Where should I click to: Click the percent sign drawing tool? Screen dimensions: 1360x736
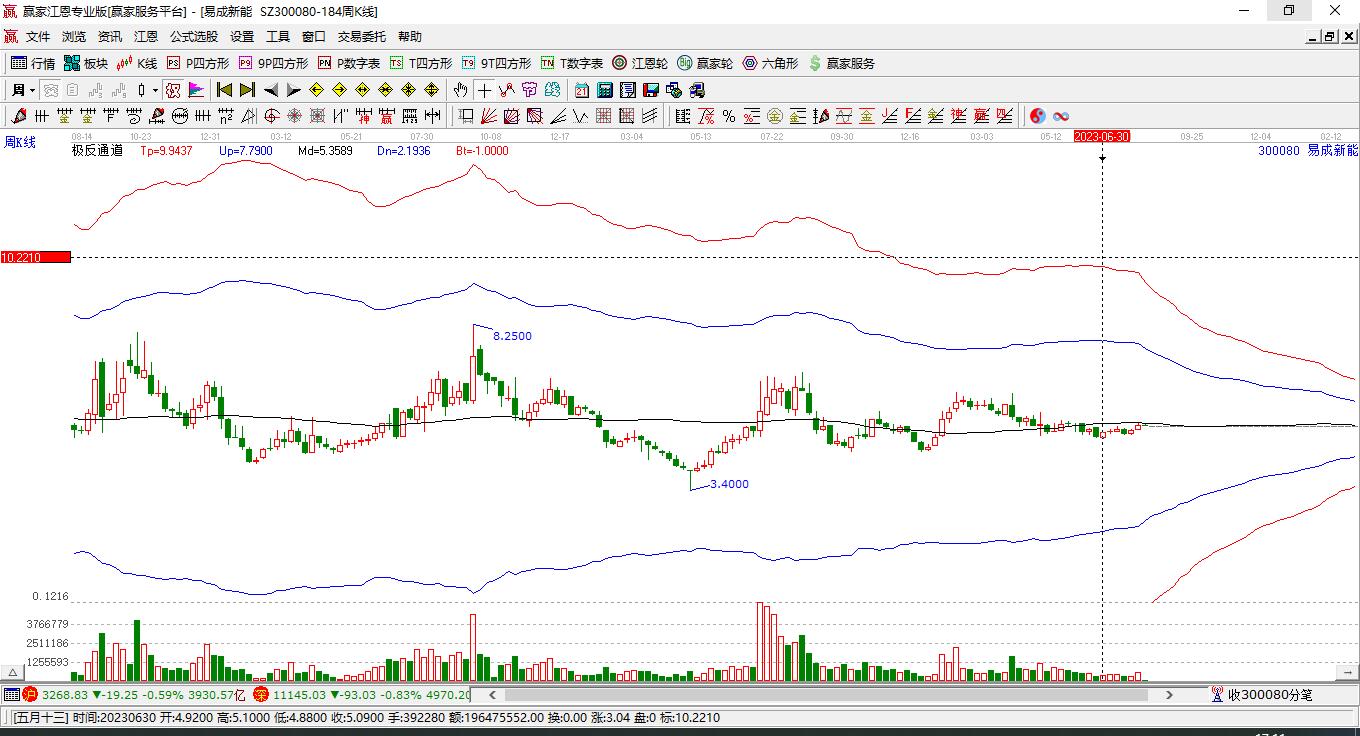(x=729, y=116)
